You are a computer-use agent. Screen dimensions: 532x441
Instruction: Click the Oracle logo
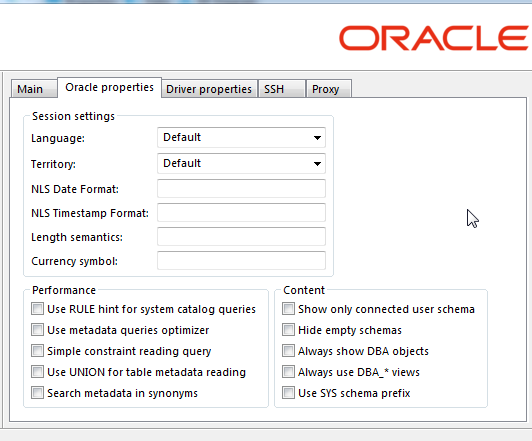(434, 38)
